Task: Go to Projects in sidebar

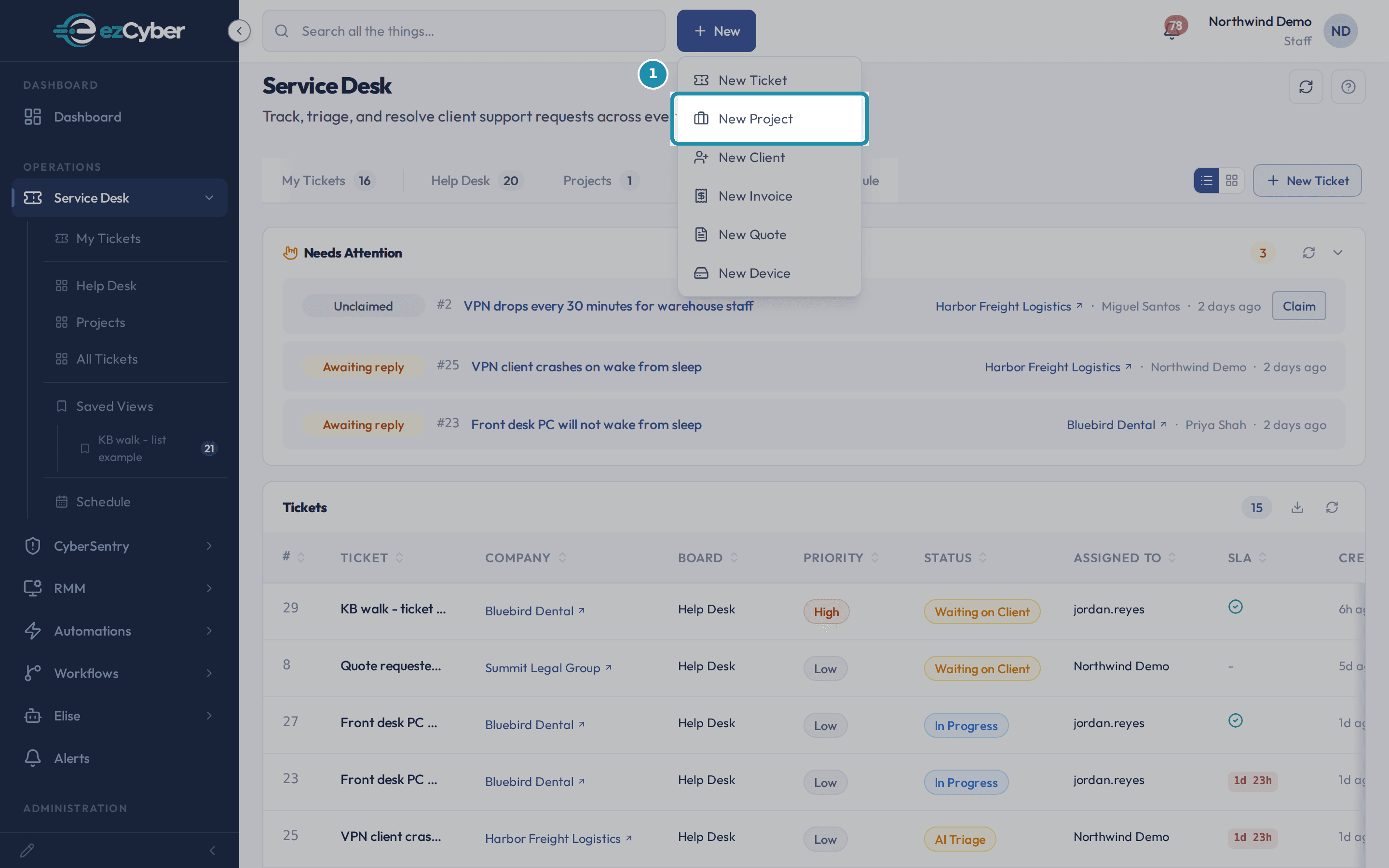Action: 136,323
